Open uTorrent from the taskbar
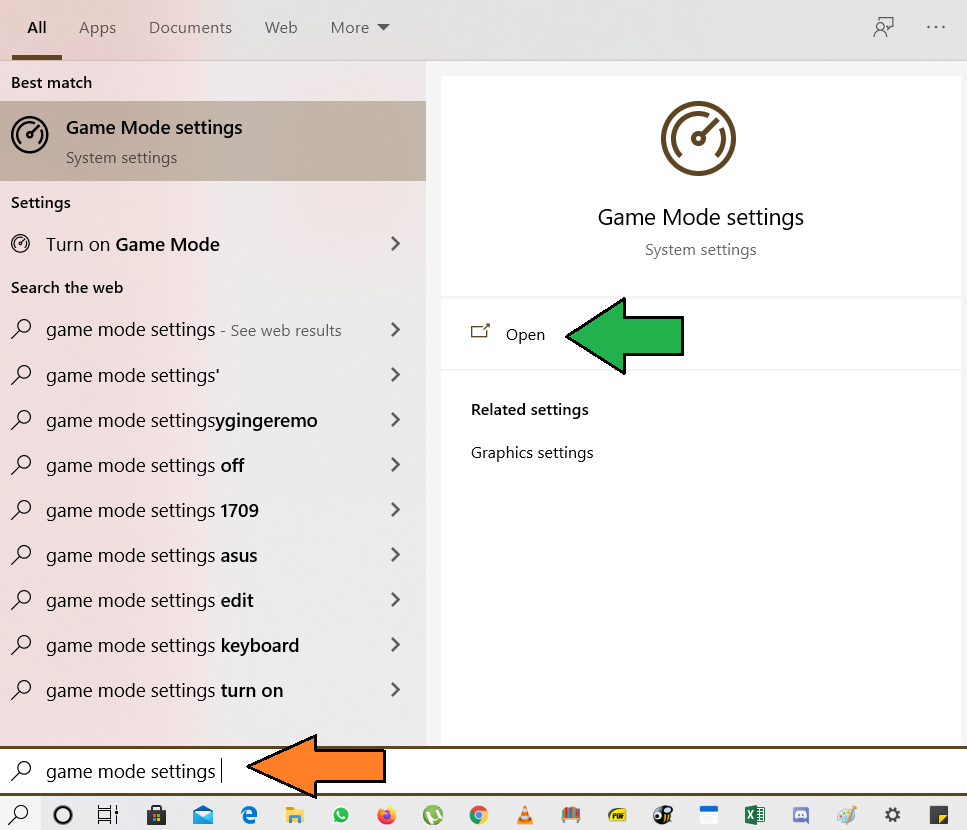 point(433,815)
